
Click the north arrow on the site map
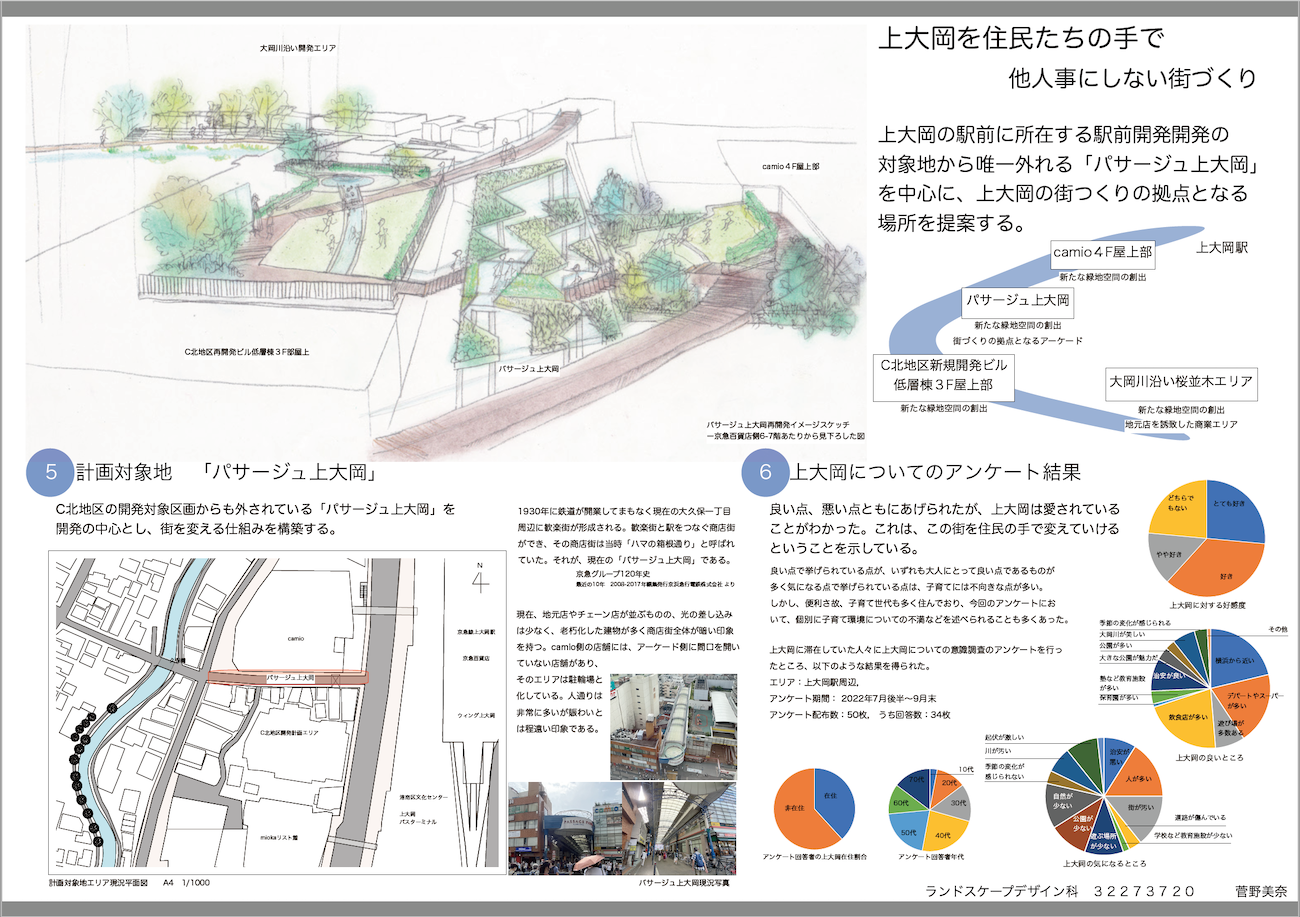482,578
